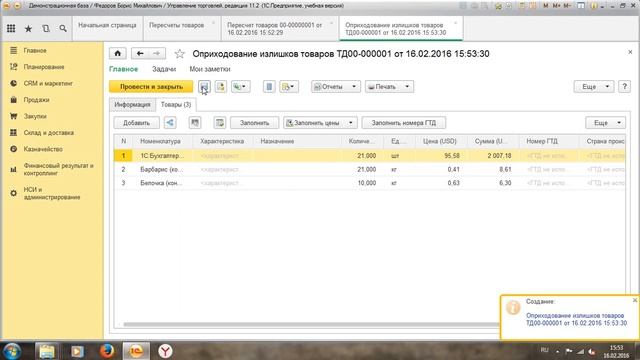
Task: Open the Продажи section
Action: click(36, 100)
